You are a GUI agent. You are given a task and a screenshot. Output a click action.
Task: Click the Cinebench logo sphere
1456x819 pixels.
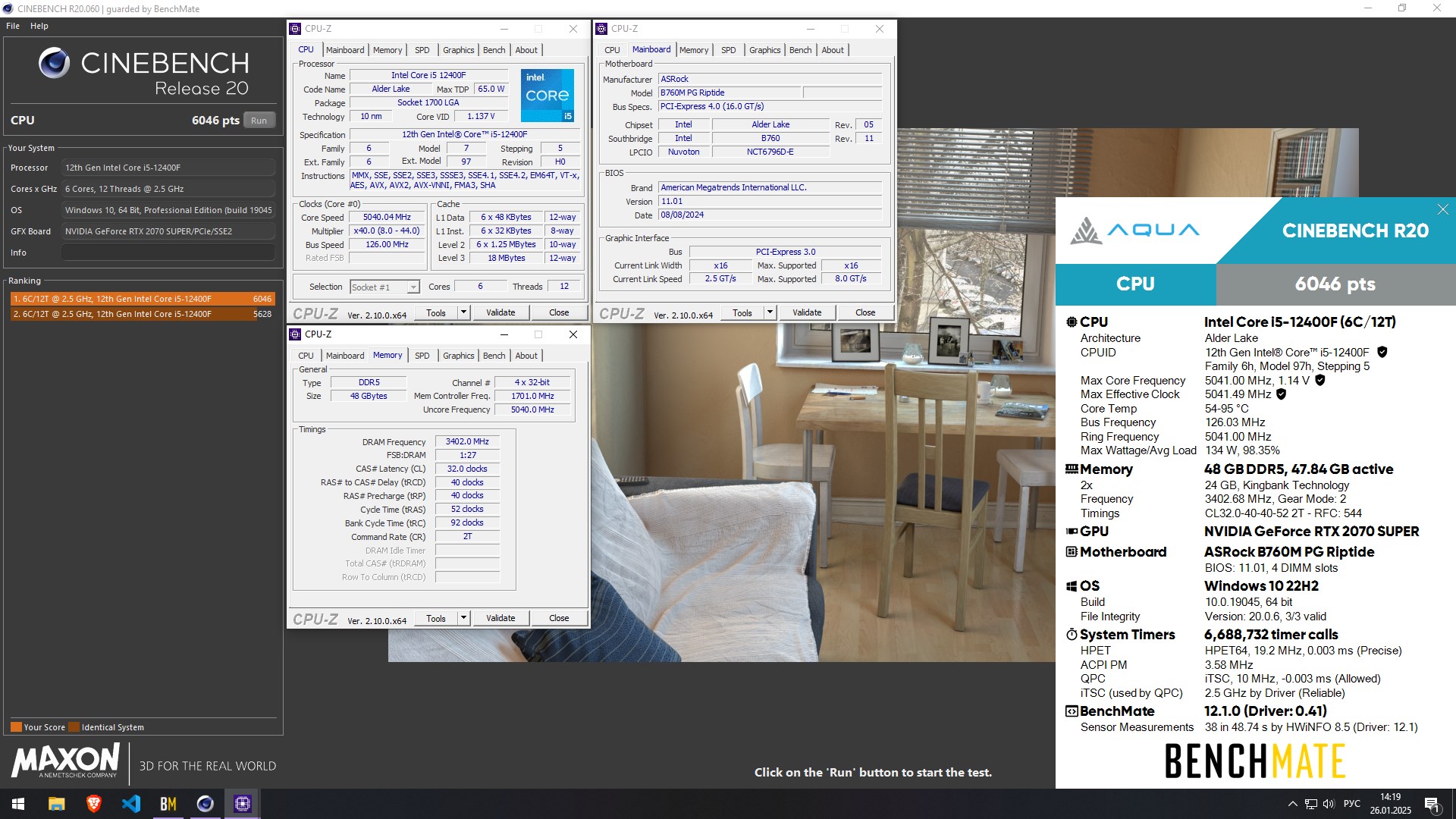click(54, 63)
